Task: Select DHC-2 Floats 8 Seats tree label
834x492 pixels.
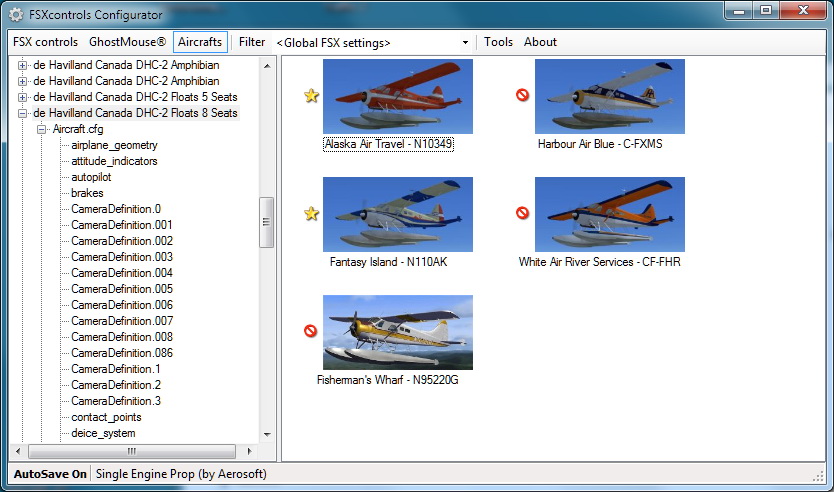Action: tap(135, 113)
